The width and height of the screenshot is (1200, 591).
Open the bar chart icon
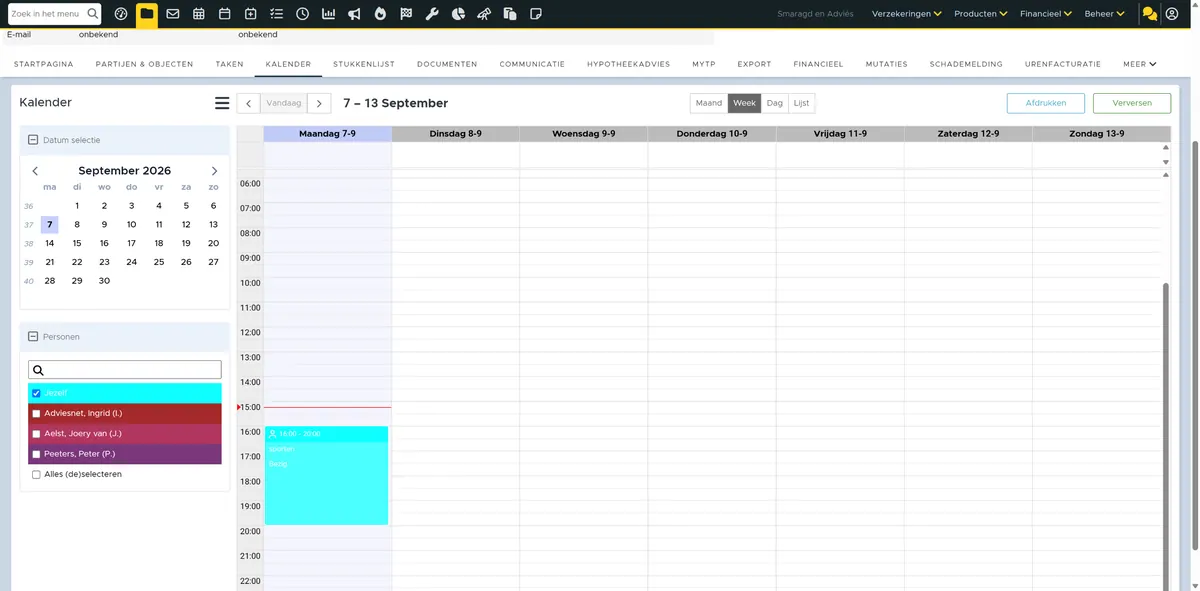point(328,14)
